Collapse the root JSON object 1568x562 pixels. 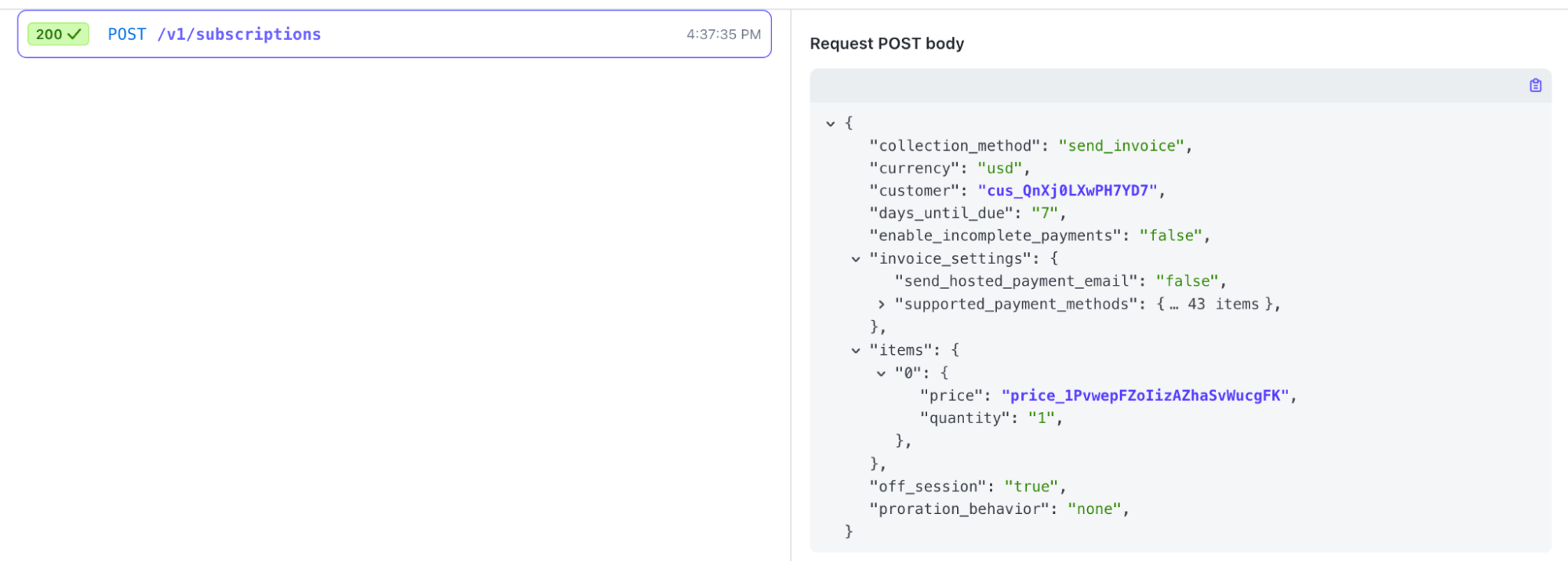click(x=831, y=124)
